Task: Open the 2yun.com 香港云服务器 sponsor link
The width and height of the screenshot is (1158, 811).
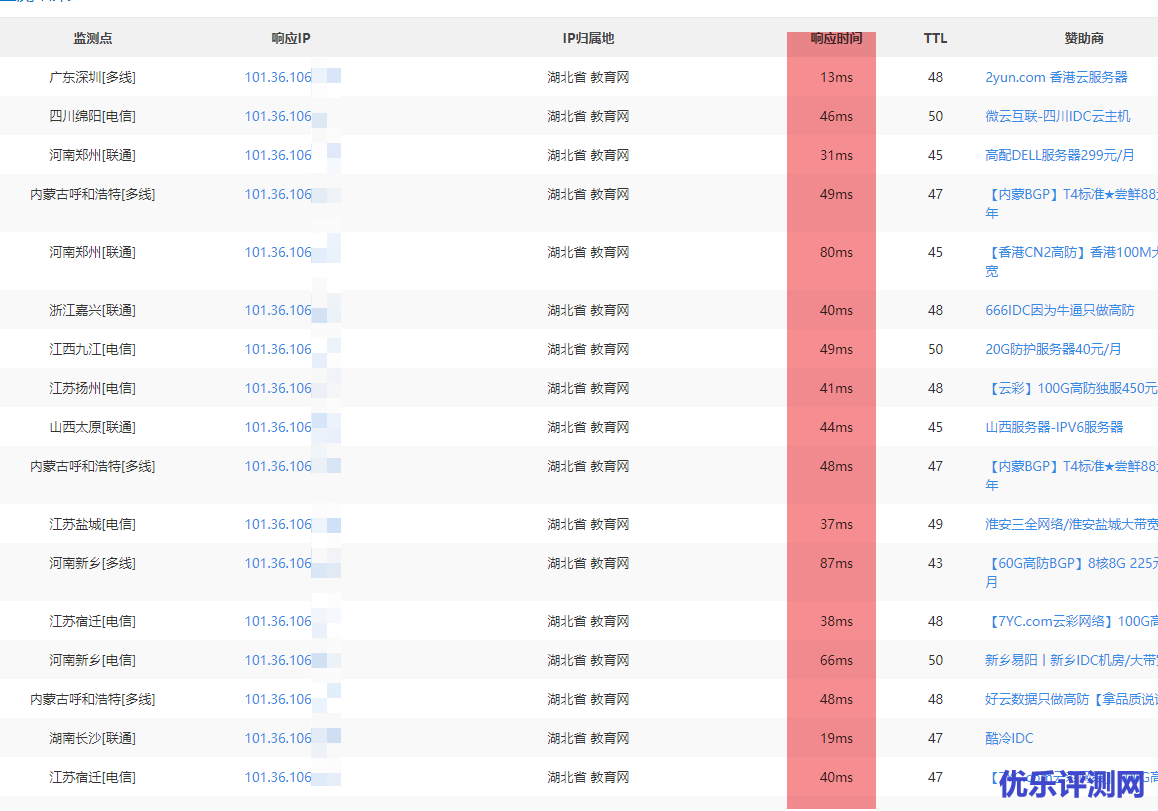Action: [x=1055, y=77]
